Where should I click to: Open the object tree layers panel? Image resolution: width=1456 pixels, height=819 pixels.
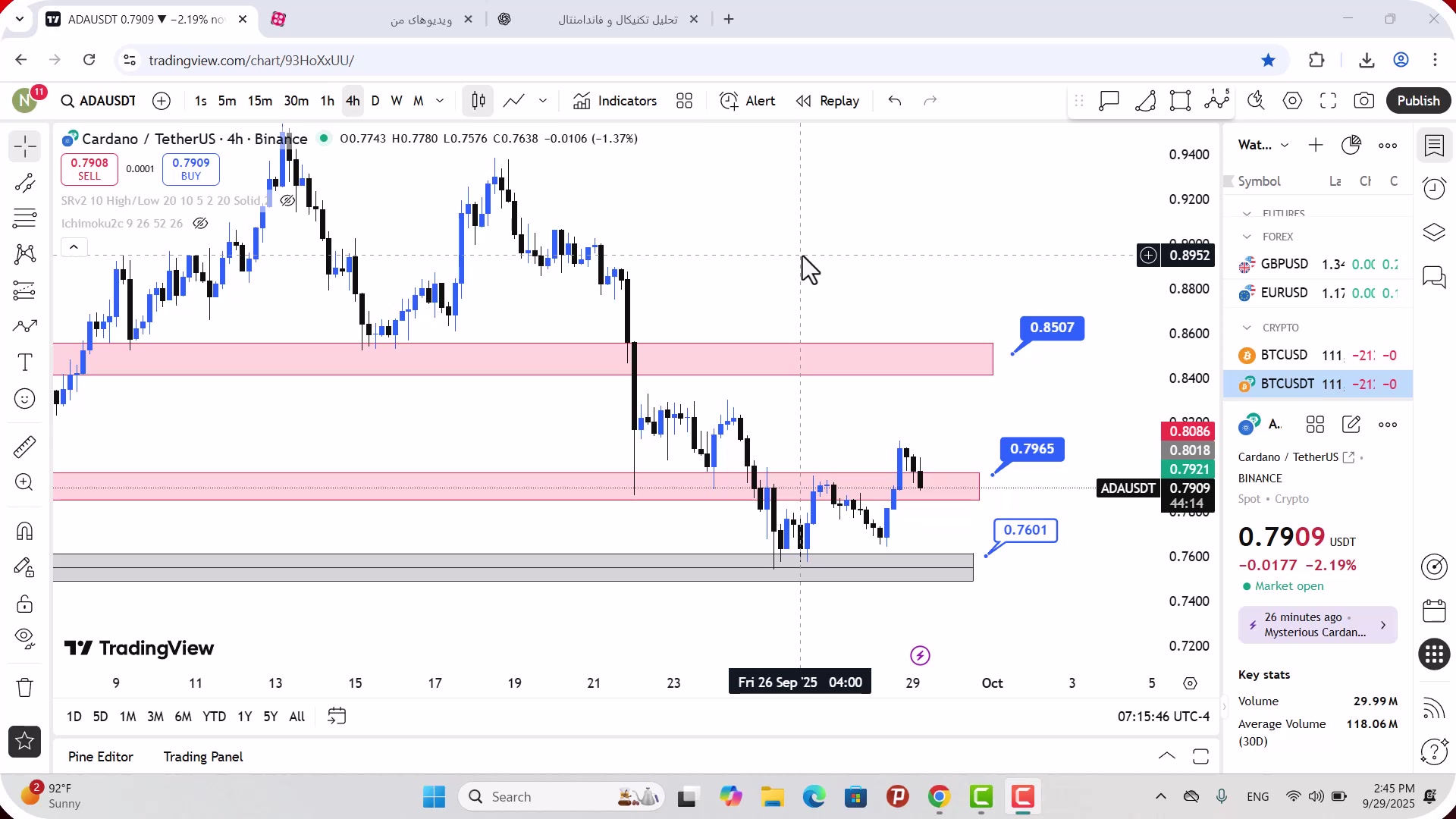click(x=1435, y=232)
